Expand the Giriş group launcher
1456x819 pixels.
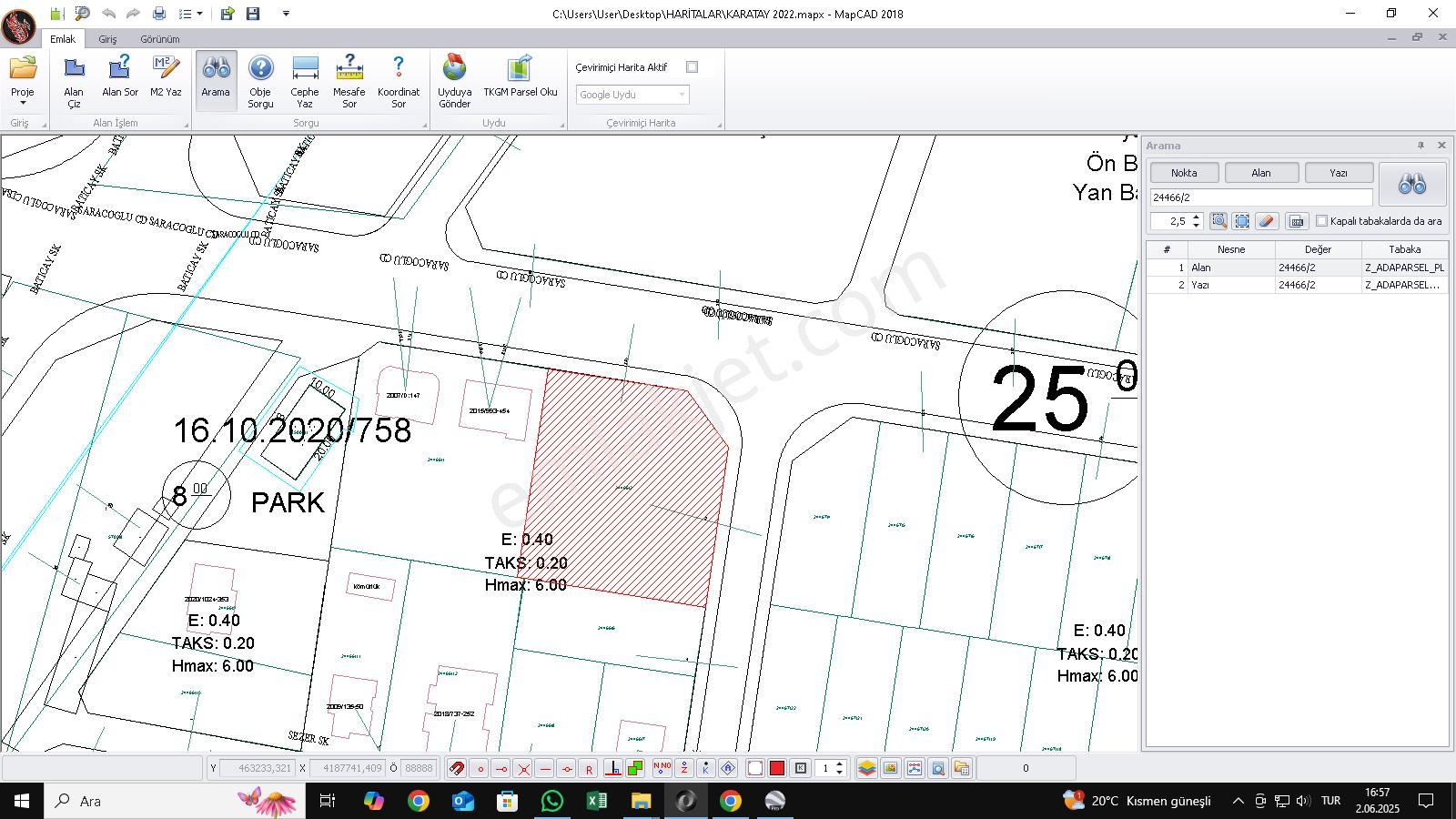[x=44, y=125]
